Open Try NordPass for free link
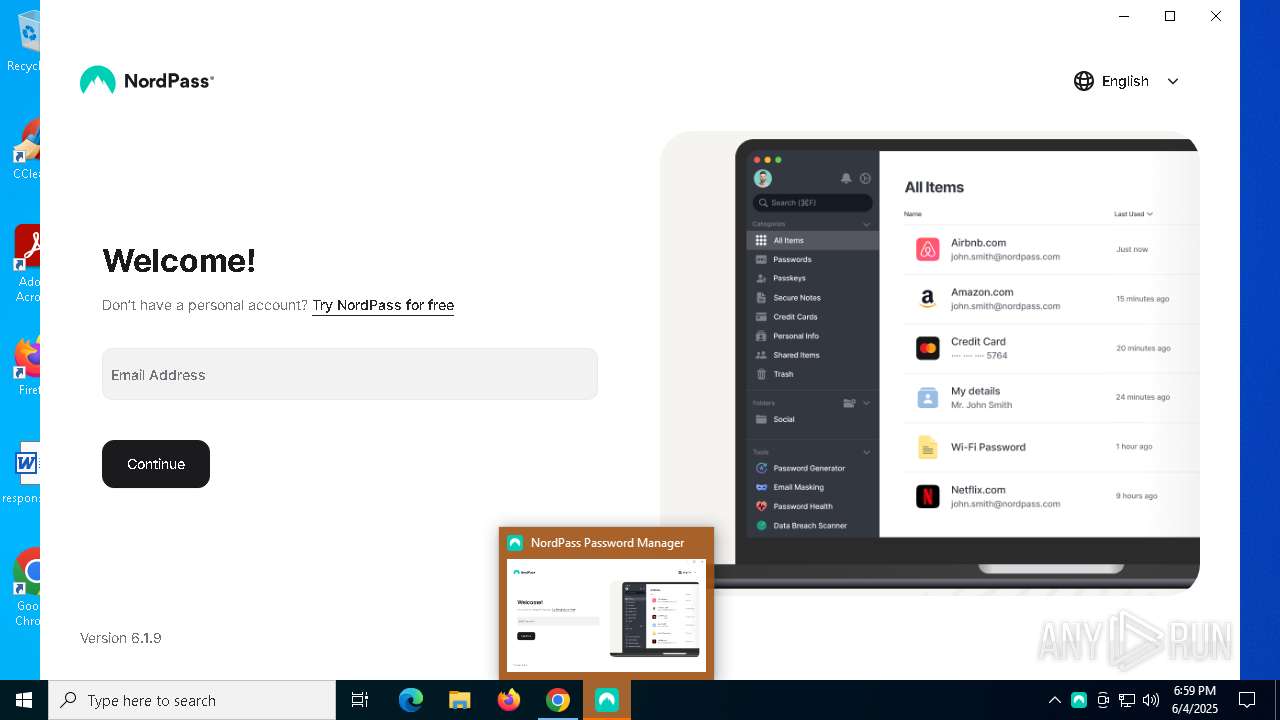This screenshot has width=1280, height=720. click(x=383, y=305)
